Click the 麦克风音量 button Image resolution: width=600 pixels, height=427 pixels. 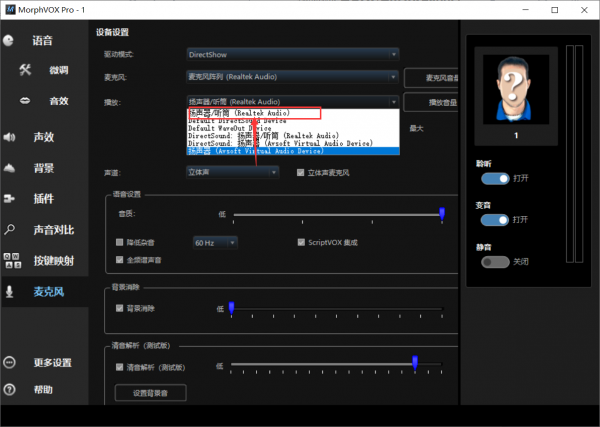tap(431, 78)
